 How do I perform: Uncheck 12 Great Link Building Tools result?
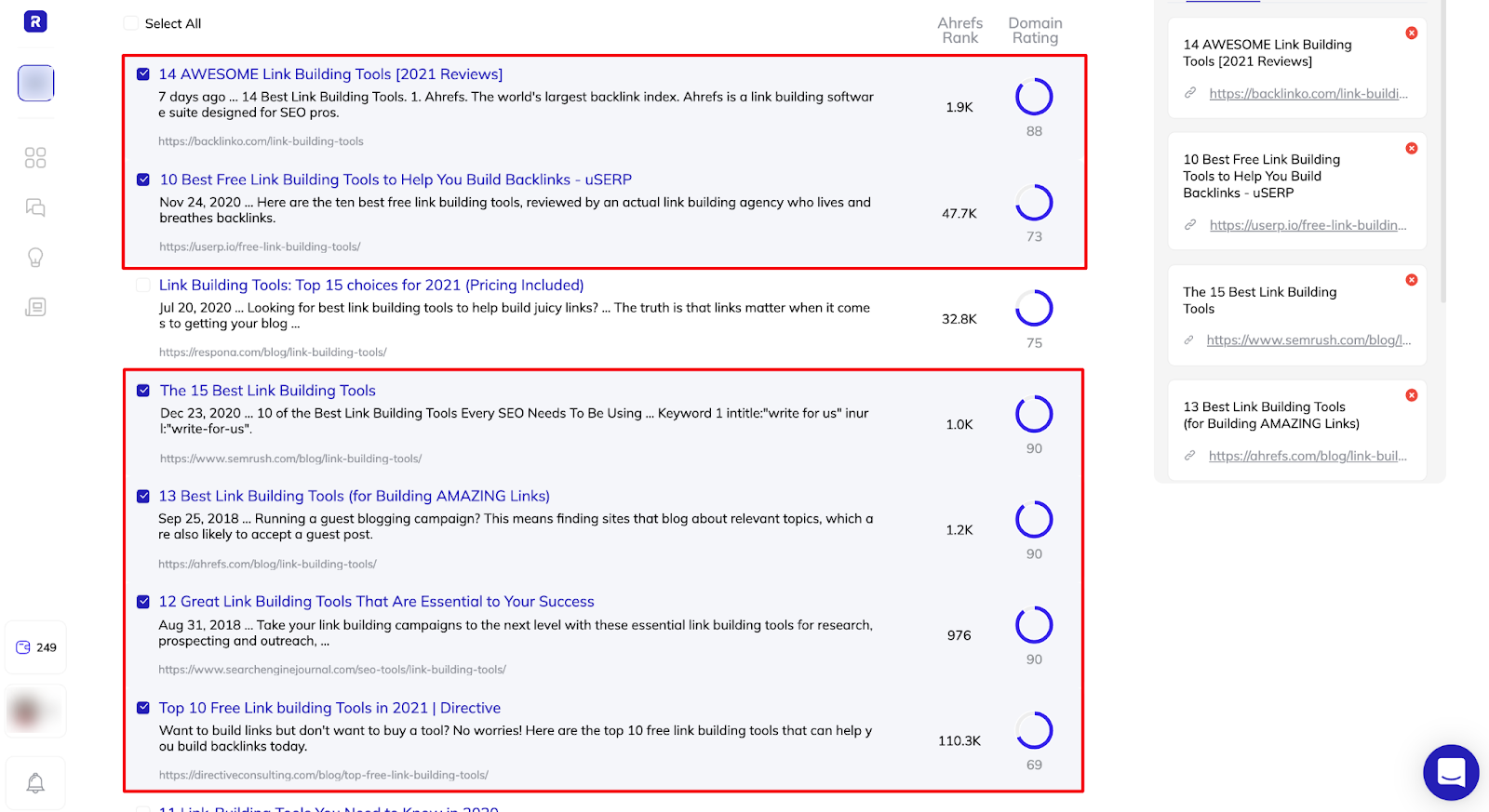(143, 602)
